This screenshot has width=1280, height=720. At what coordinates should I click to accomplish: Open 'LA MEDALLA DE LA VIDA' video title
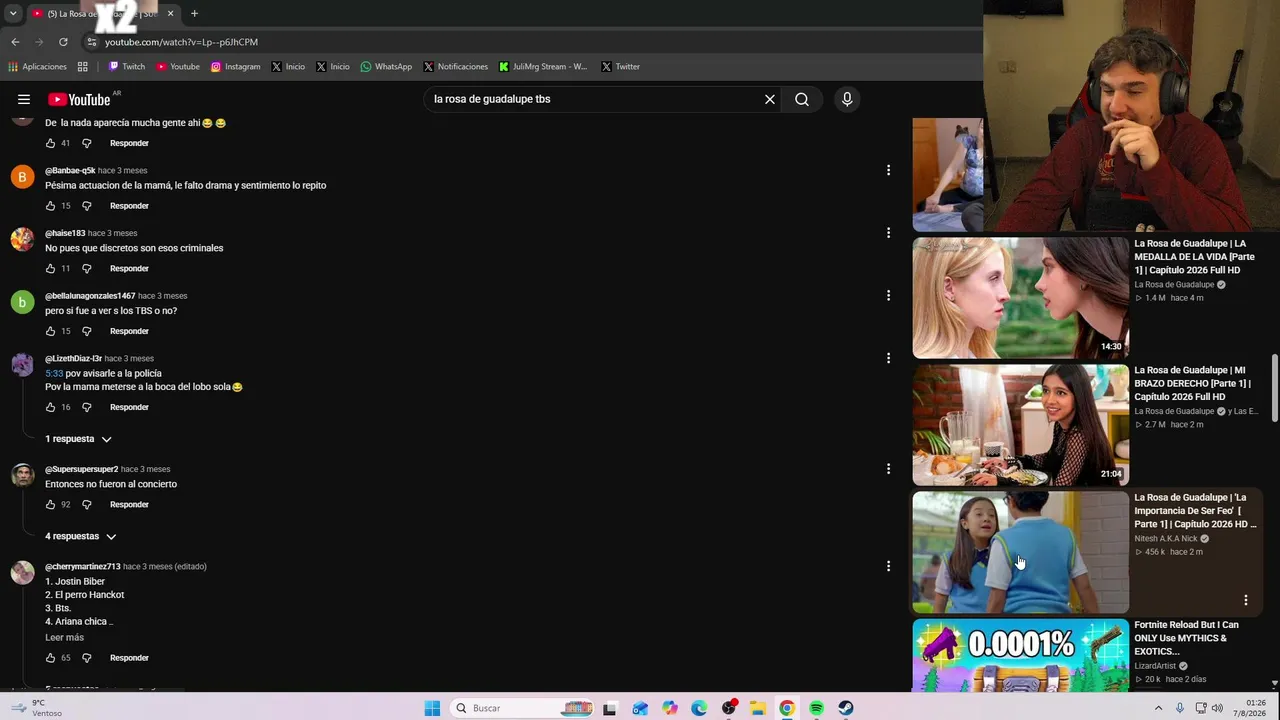pos(1194,257)
